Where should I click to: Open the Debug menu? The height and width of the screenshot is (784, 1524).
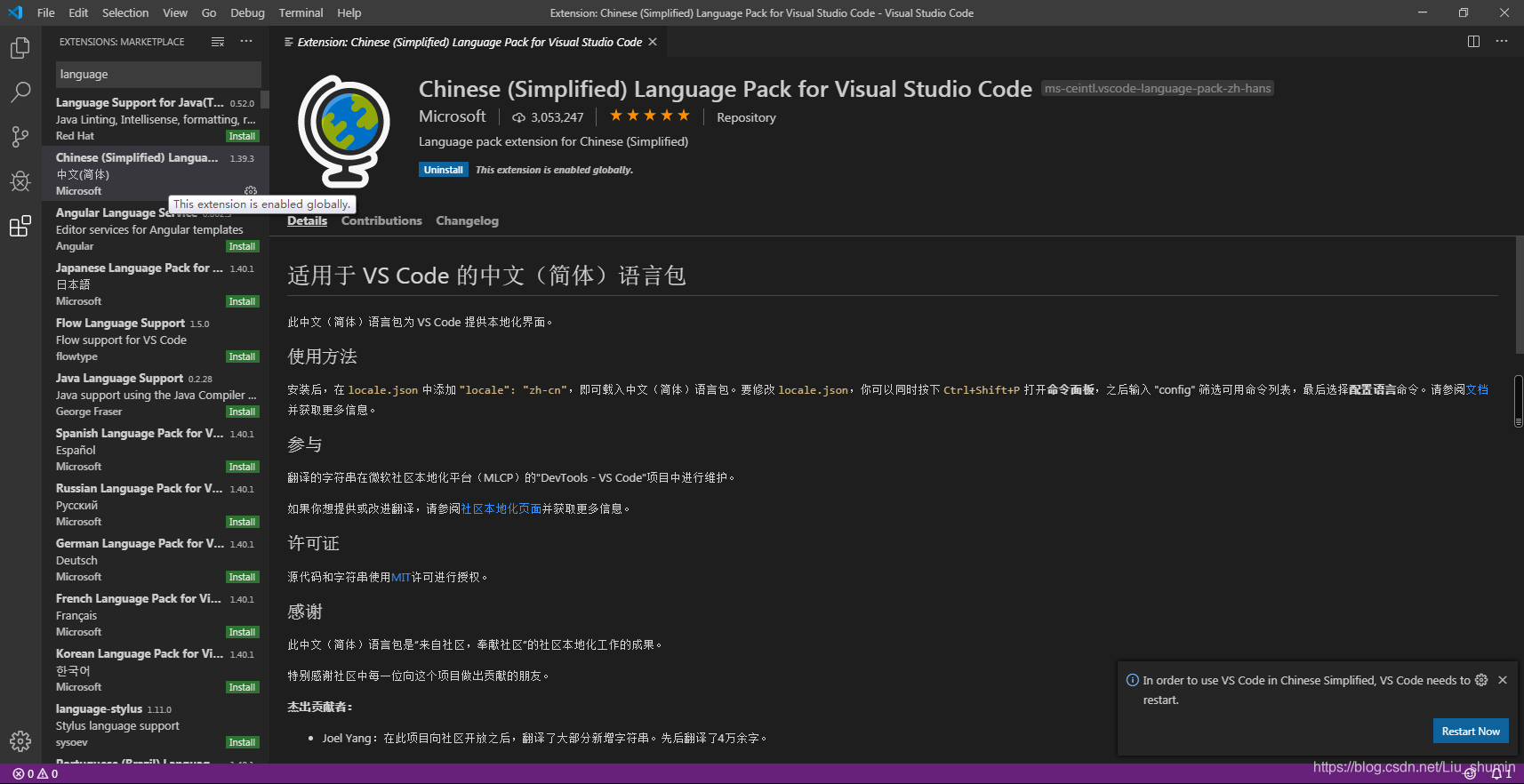247,12
